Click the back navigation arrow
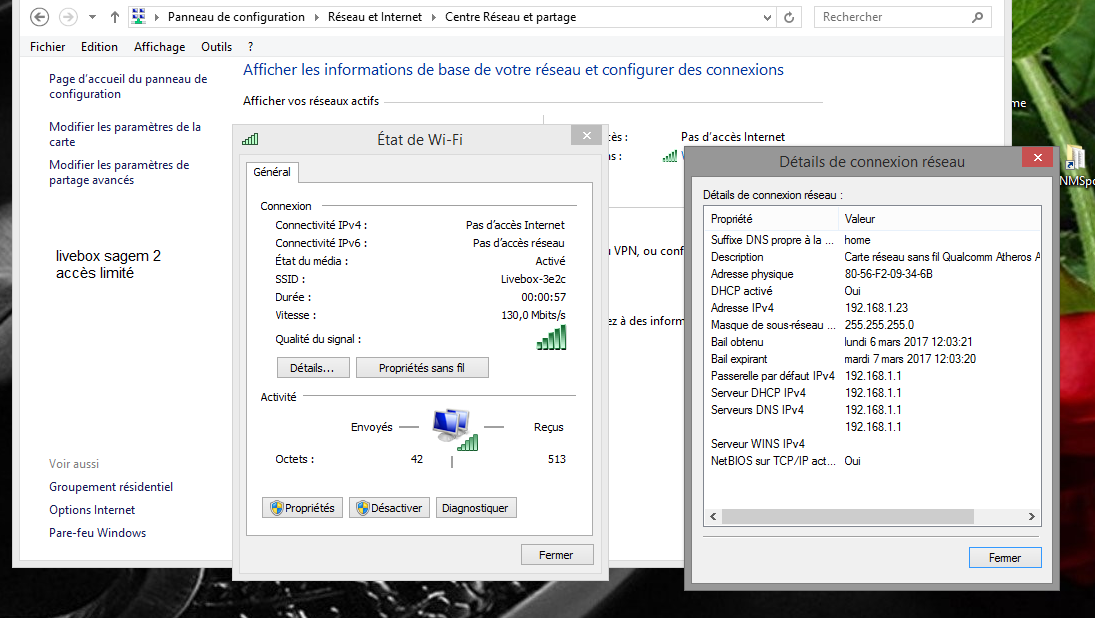The width and height of the screenshot is (1095, 618). (39, 17)
